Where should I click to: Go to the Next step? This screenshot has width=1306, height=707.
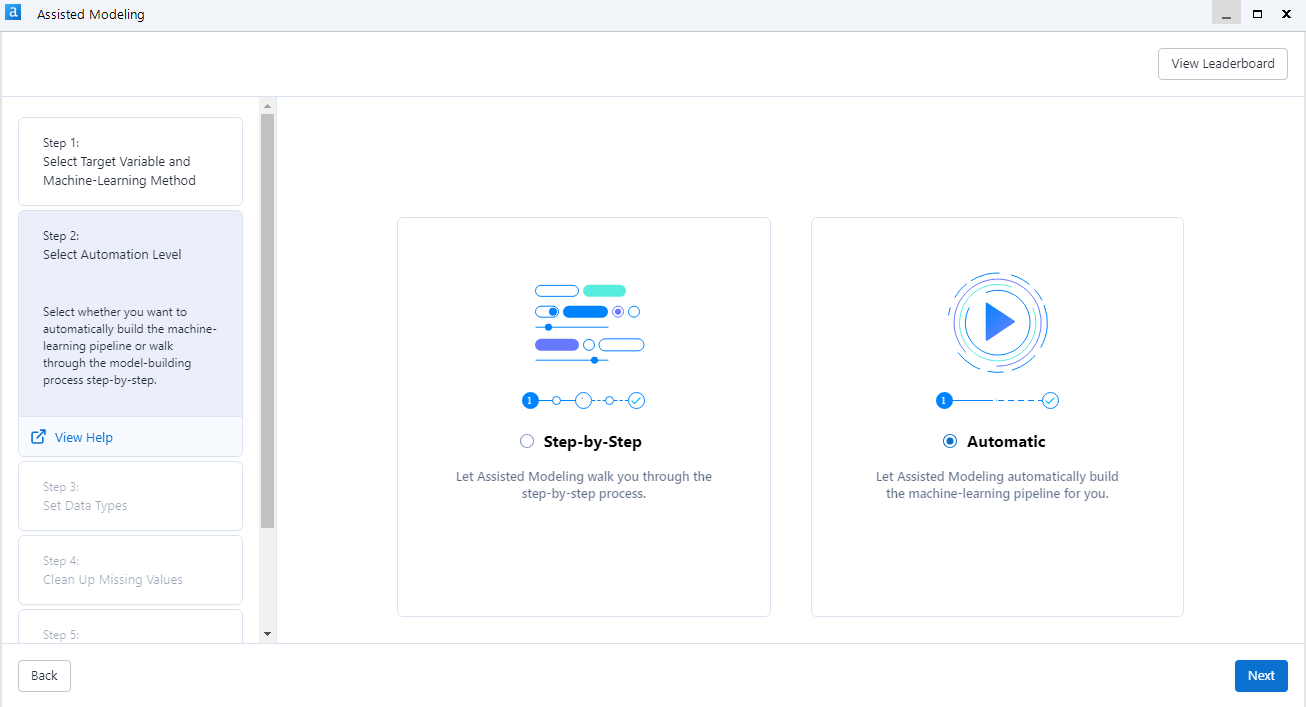(1261, 675)
